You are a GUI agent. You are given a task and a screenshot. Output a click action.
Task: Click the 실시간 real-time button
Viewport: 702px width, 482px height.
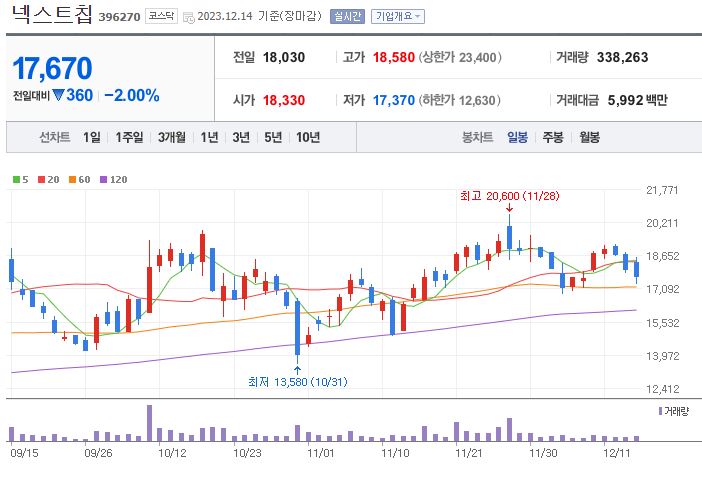(347, 17)
